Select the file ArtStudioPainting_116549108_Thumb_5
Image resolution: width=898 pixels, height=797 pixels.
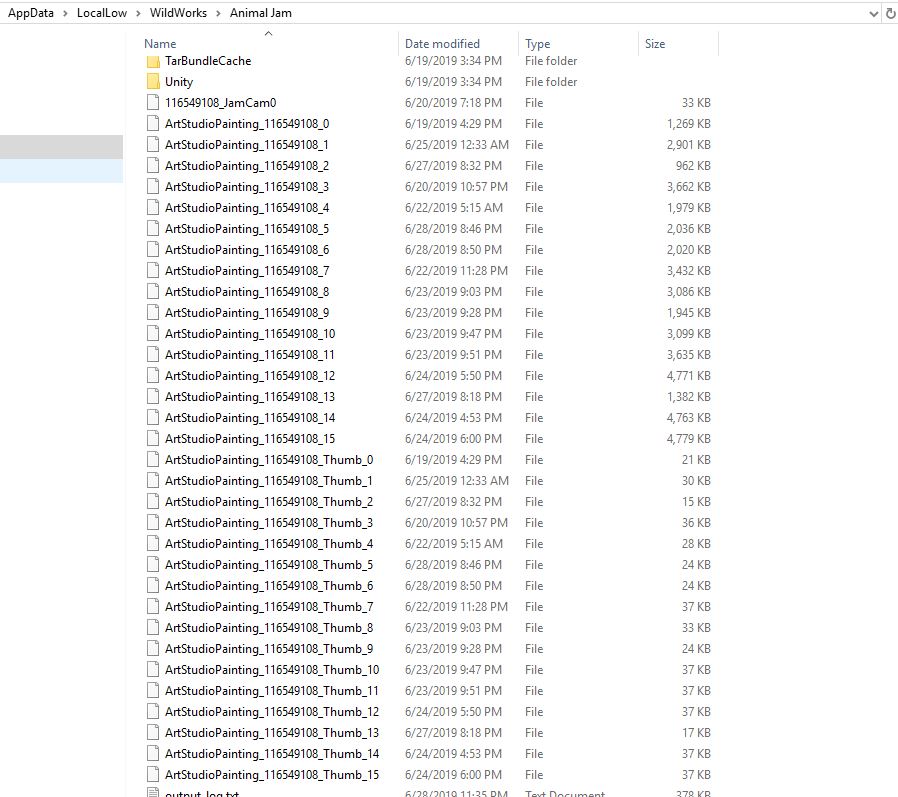point(269,565)
